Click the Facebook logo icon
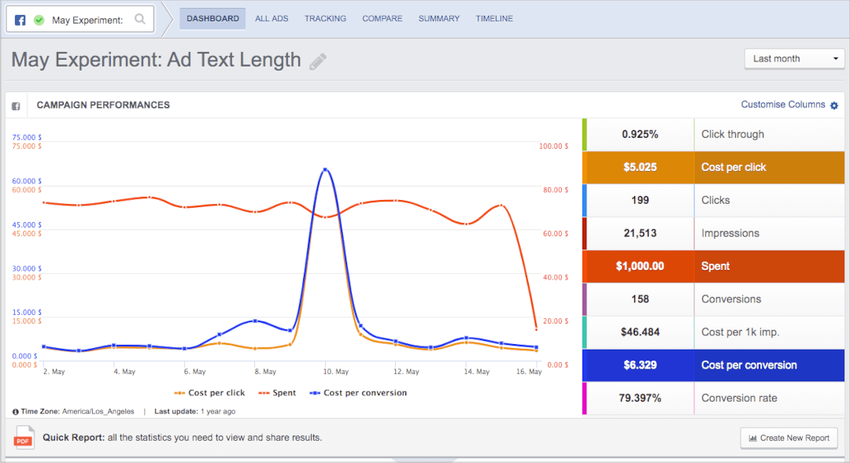The width and height of the screenshot is (850, 463). point(20,20)
